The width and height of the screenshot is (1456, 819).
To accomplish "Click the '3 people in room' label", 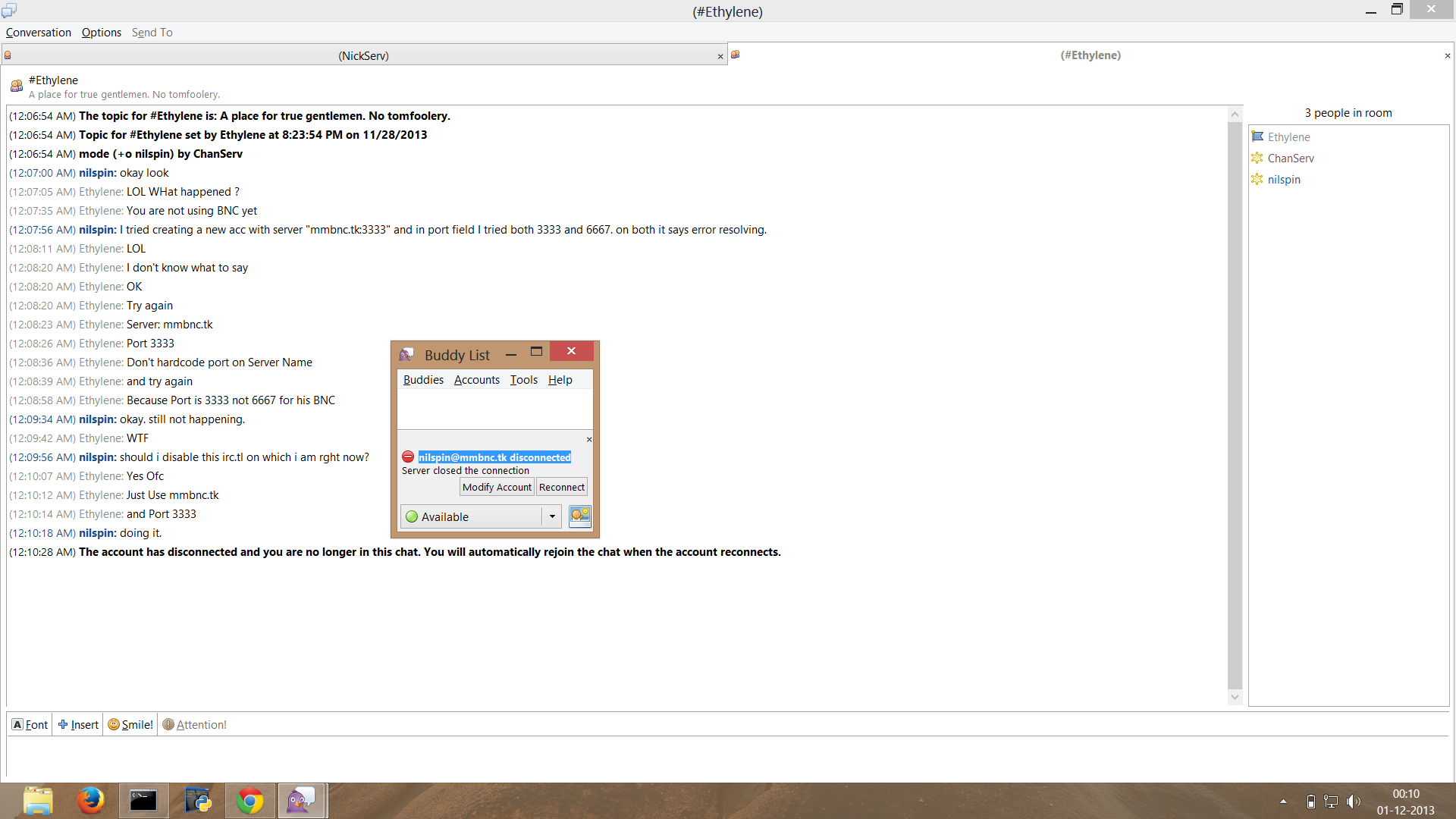I will coord(1348,113).
